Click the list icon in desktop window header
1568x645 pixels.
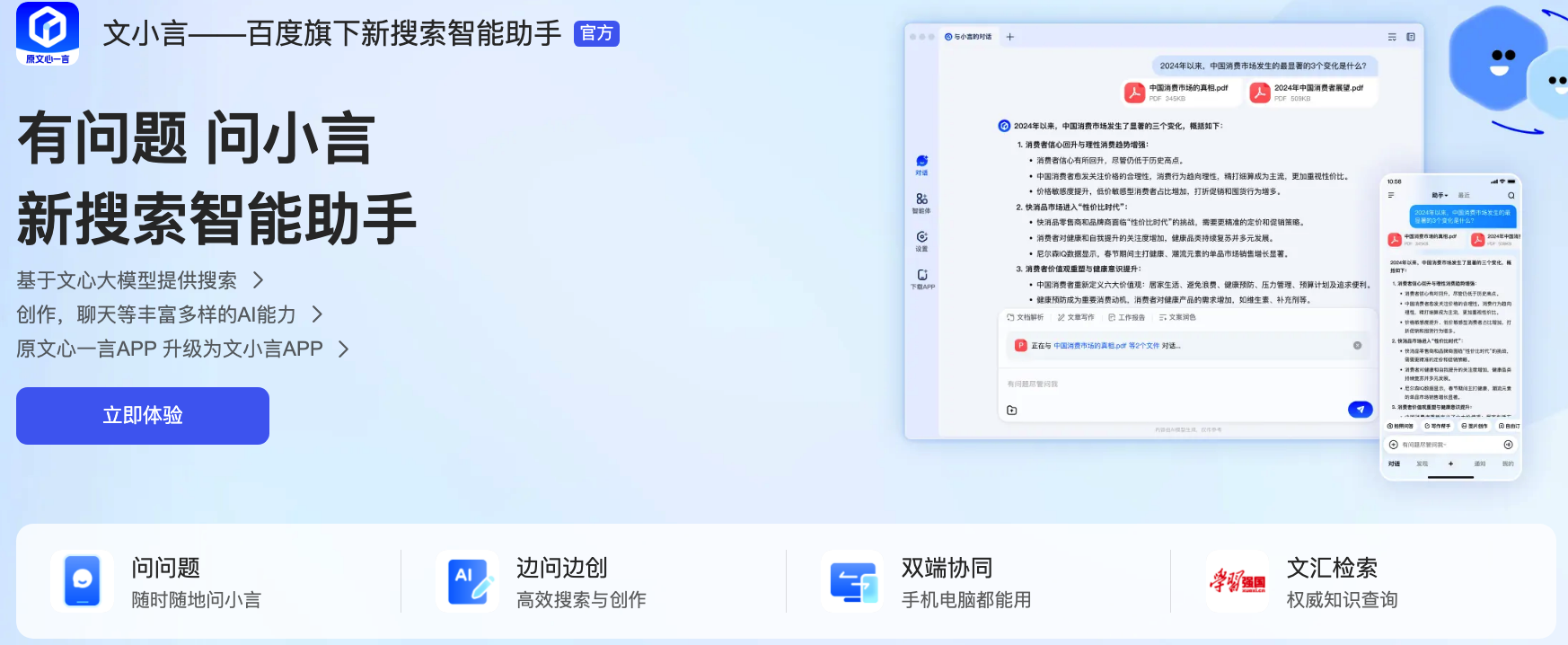1392,37
